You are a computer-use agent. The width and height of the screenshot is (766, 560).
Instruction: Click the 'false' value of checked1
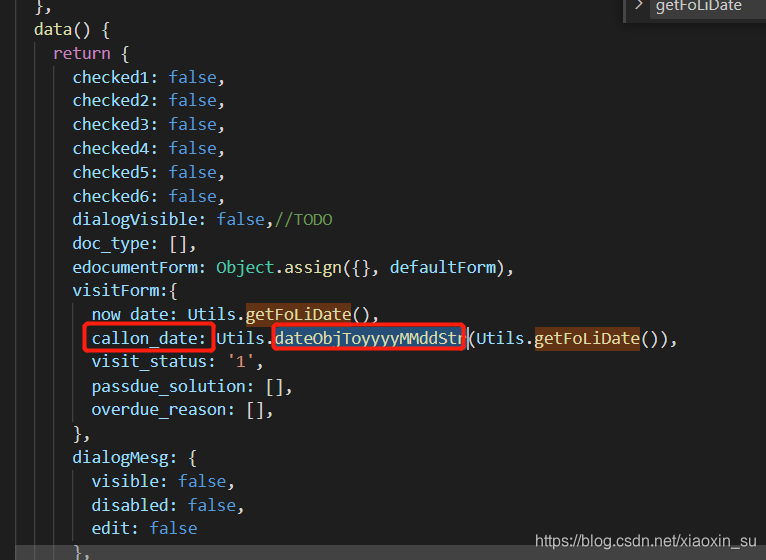(x=192, y=77)
